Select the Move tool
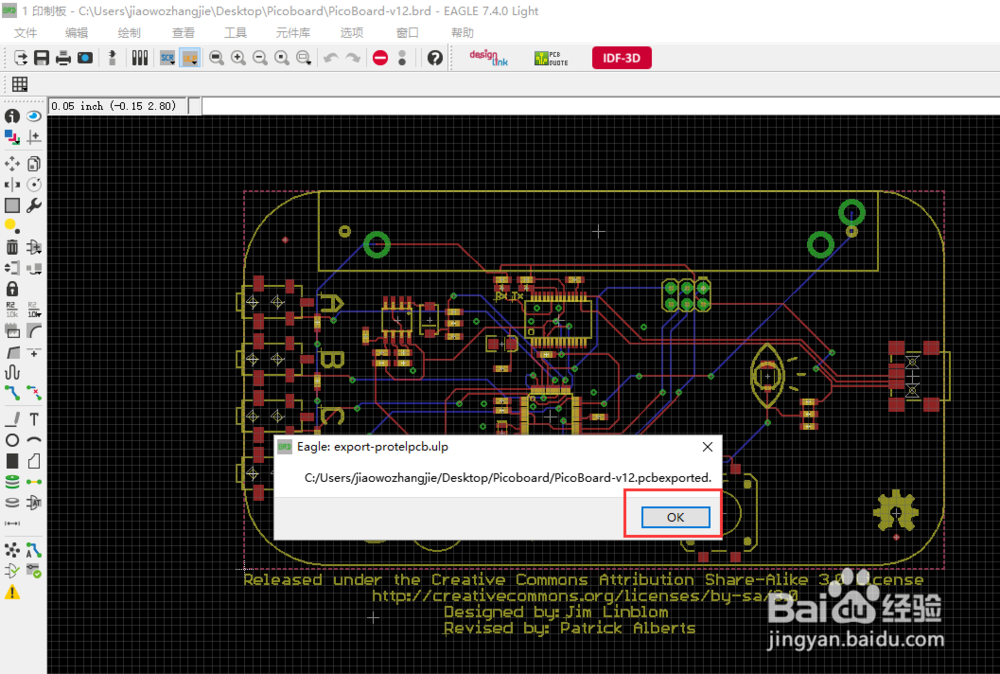 click(x=12, y=164)
